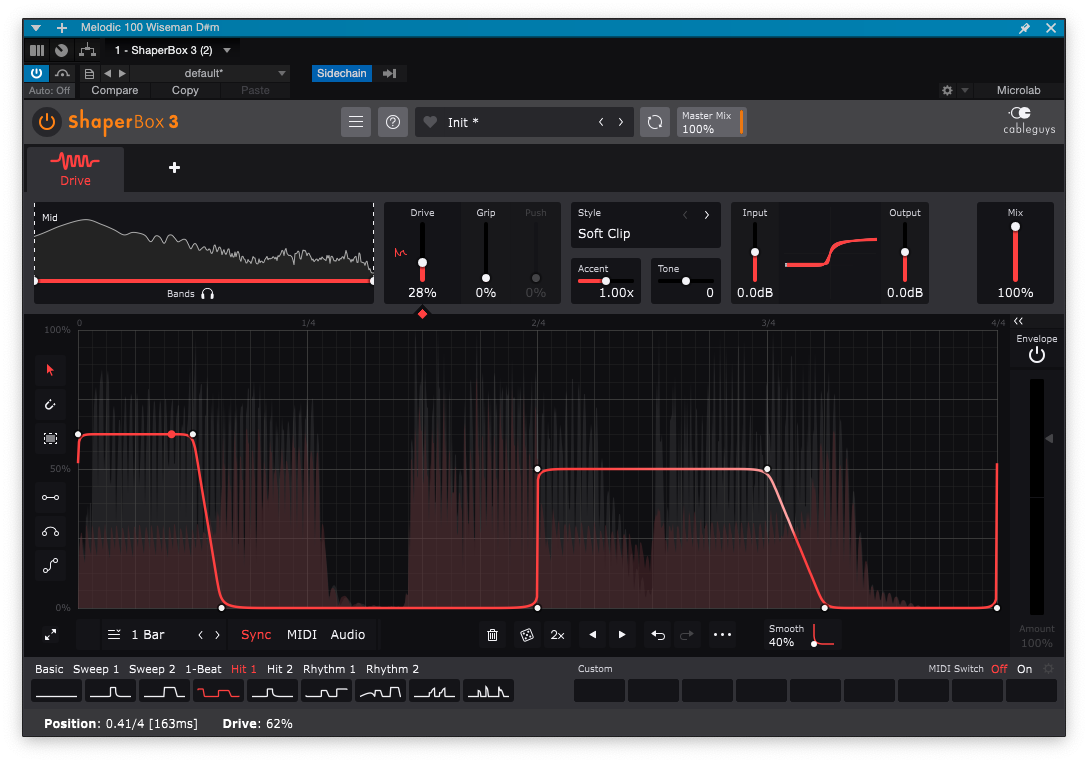This screenshot has width=1088, height=763.
Task: Go to next preset arrow
Action: coord(621,122)
